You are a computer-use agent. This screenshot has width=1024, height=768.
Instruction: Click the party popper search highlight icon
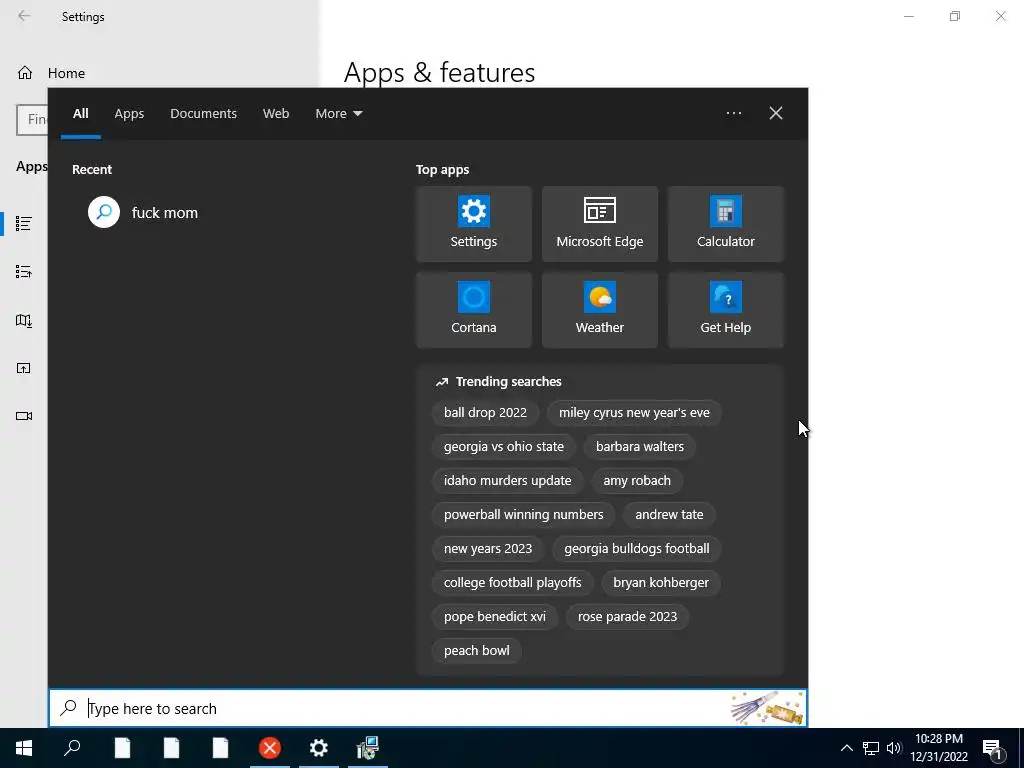[767, 708]
